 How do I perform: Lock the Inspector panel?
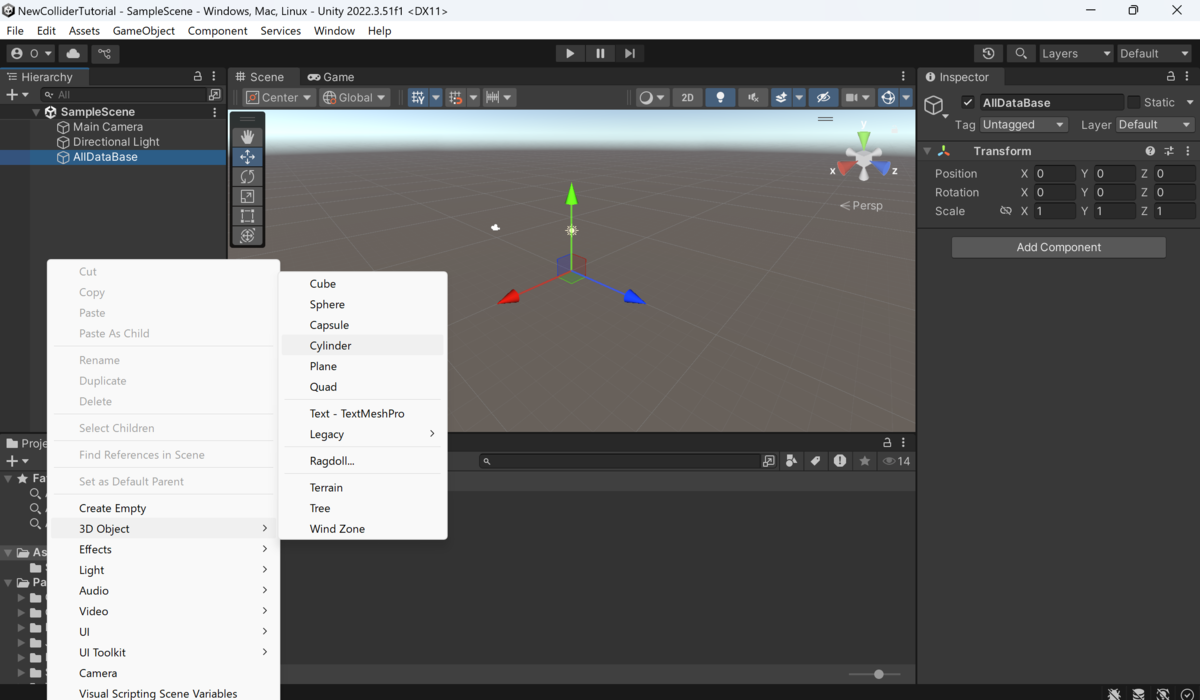1171,77
